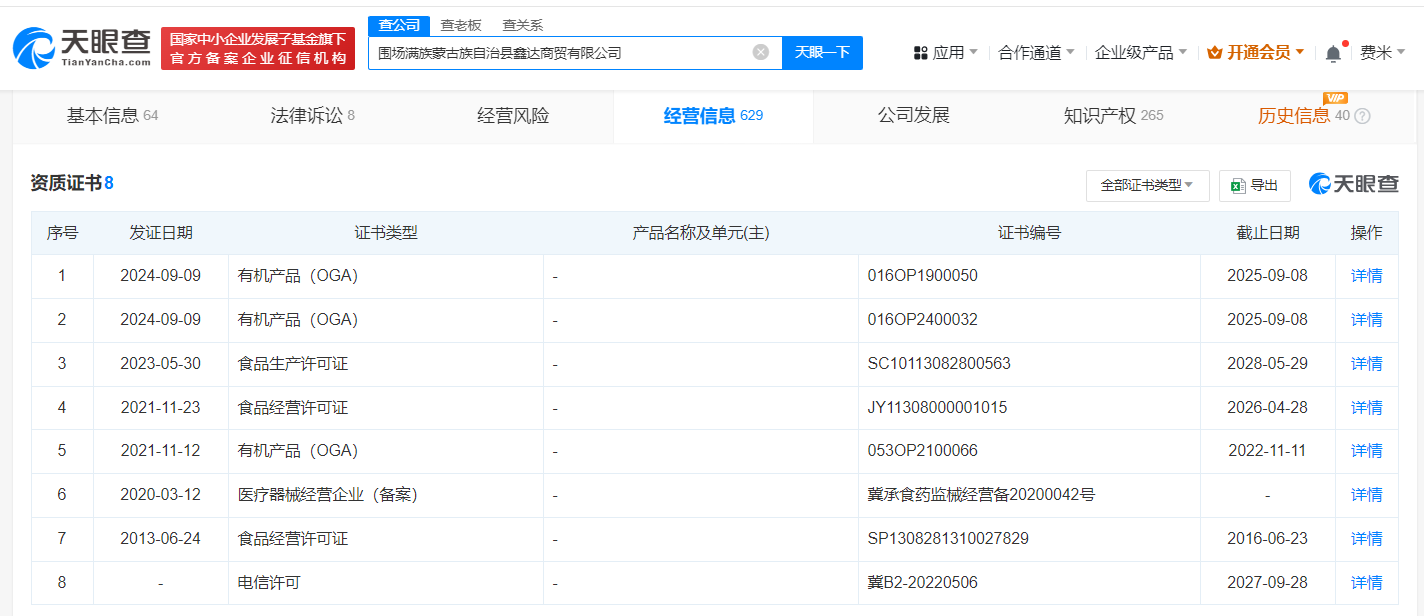This screenshot has height=616, width=1424.
Task: Click the 国家中小企业发展子基金旗下 red banner
Action: click(258, 49)
